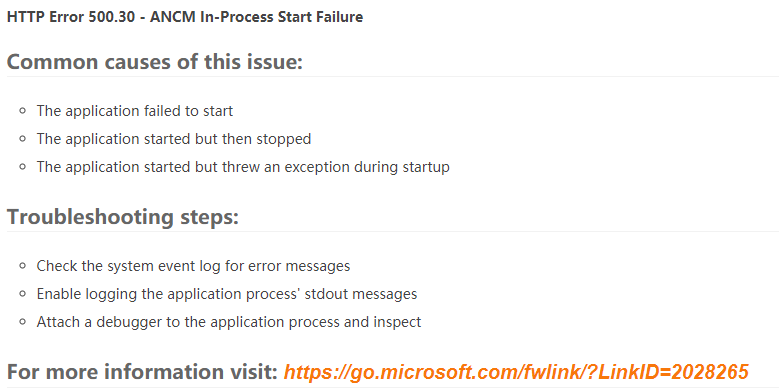Click 'LinkID=2028265' part of the orange link

tap(674, 372)
